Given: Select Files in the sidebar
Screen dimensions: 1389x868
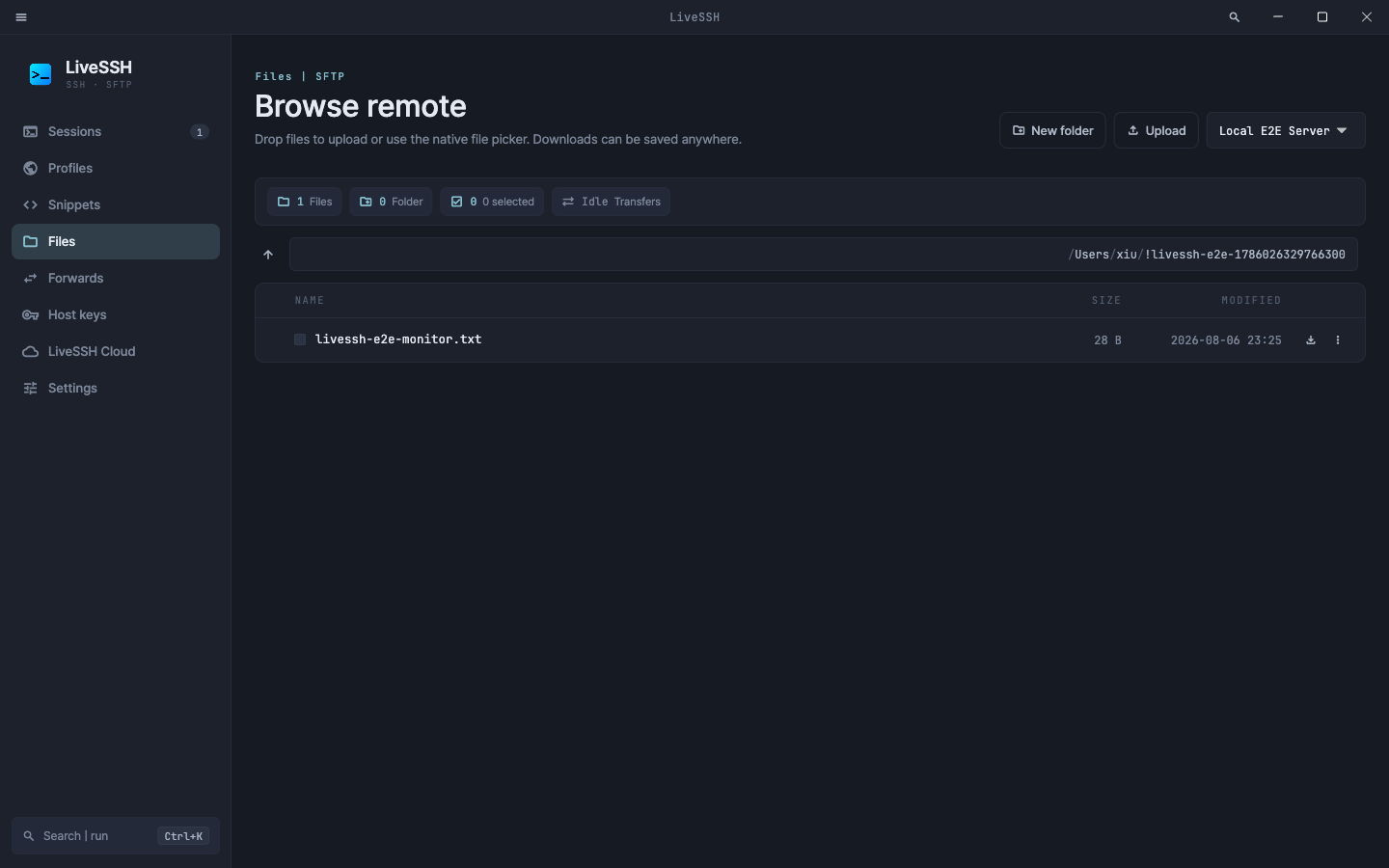Looking at the screenshot, I should (x=116, y=242).
